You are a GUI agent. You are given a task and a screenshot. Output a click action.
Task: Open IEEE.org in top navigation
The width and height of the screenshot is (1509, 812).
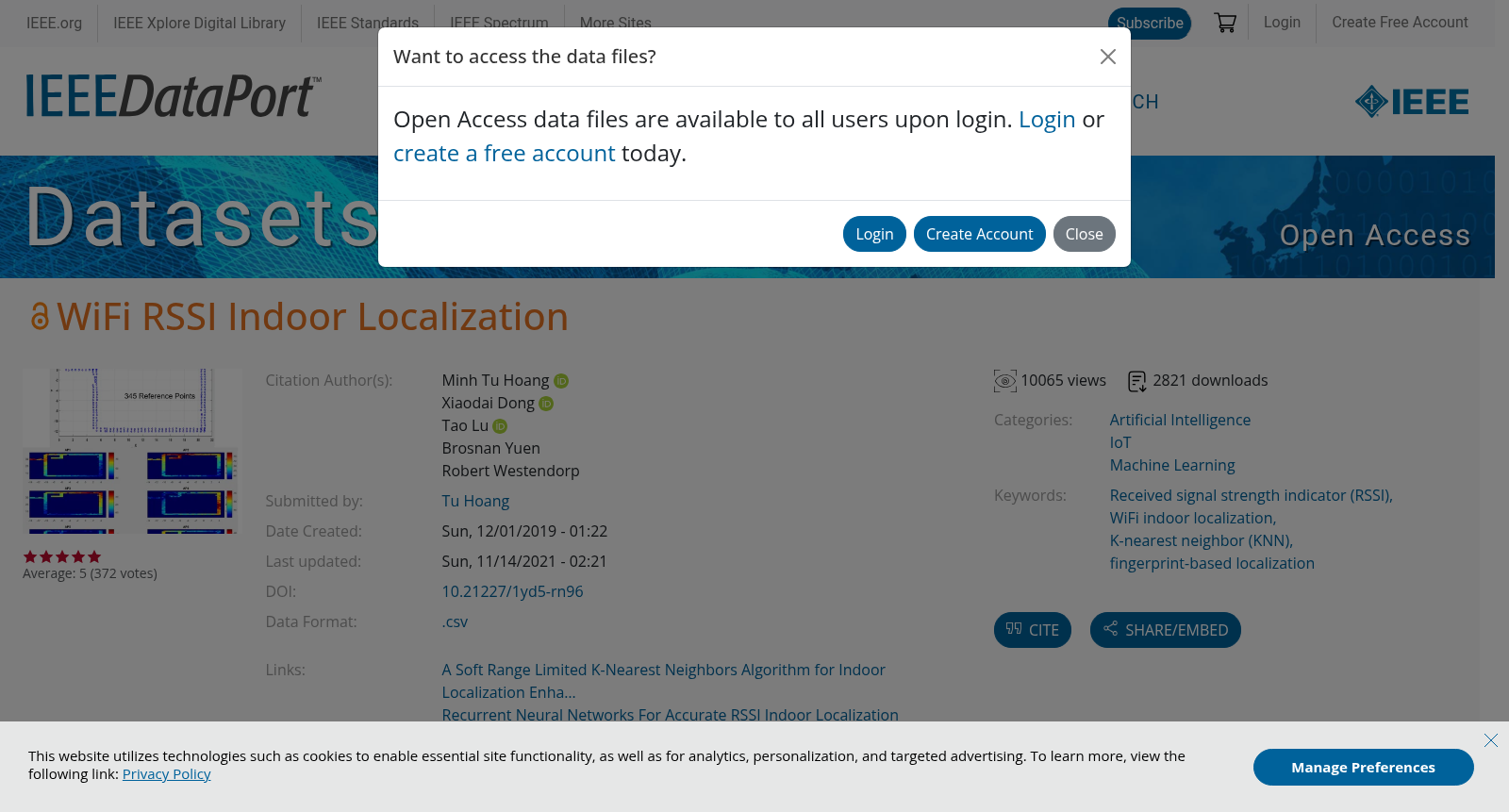point(54,23)
